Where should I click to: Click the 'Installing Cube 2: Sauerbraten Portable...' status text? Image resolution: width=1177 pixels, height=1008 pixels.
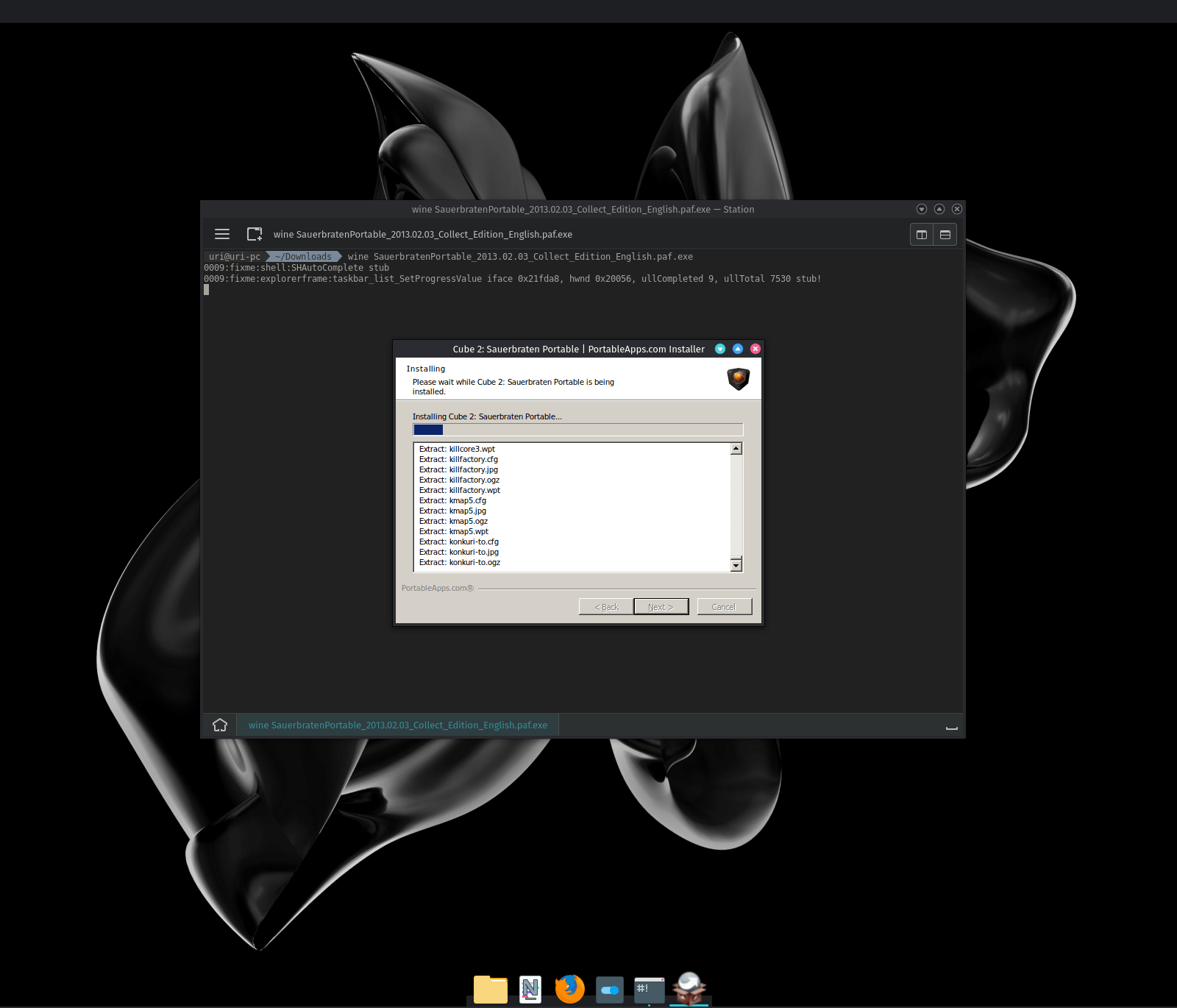point(487,416)
